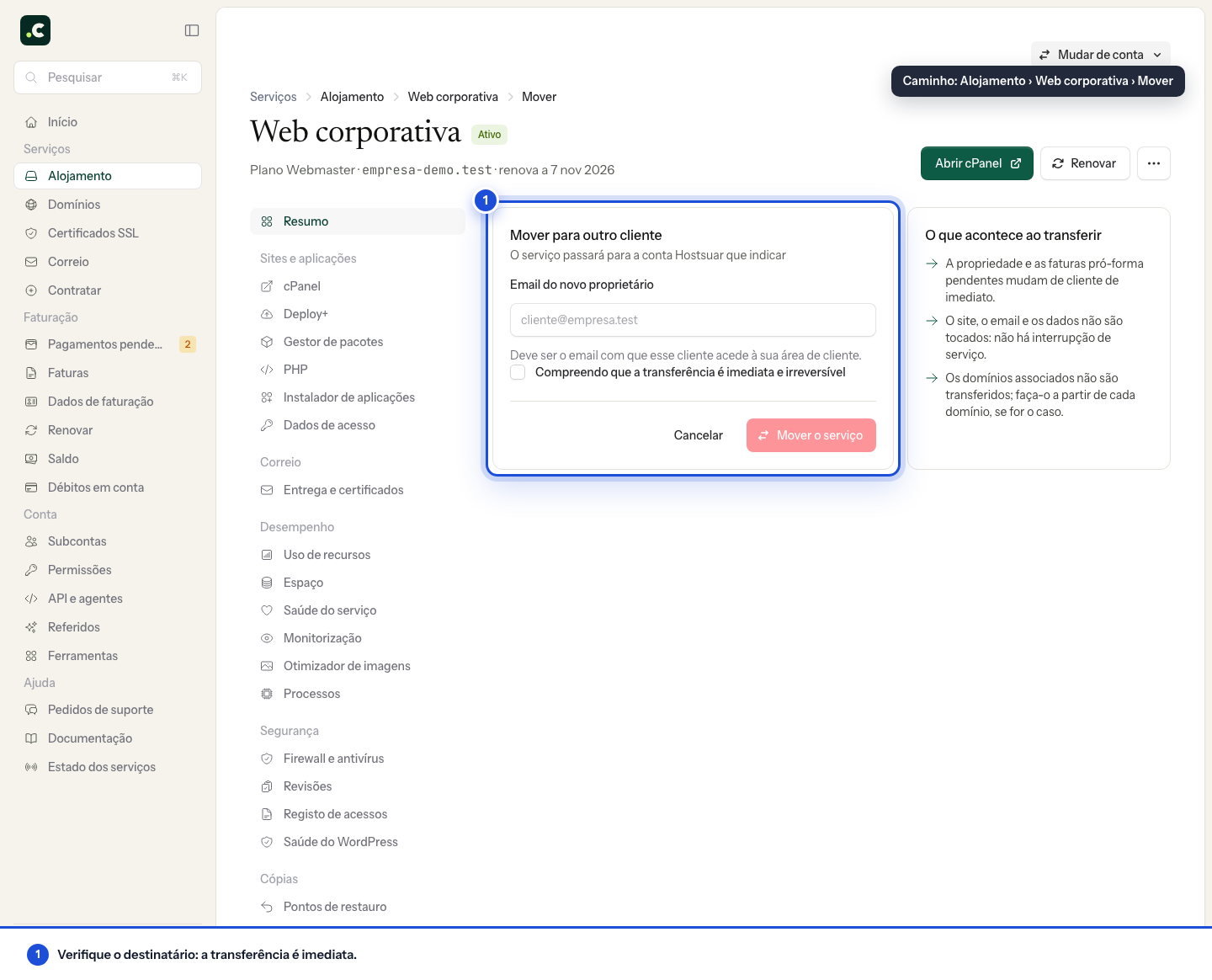Screen dimensions: 1212x980
Task: Click Cancelar in the transfer form
Action: coord(699,435)
